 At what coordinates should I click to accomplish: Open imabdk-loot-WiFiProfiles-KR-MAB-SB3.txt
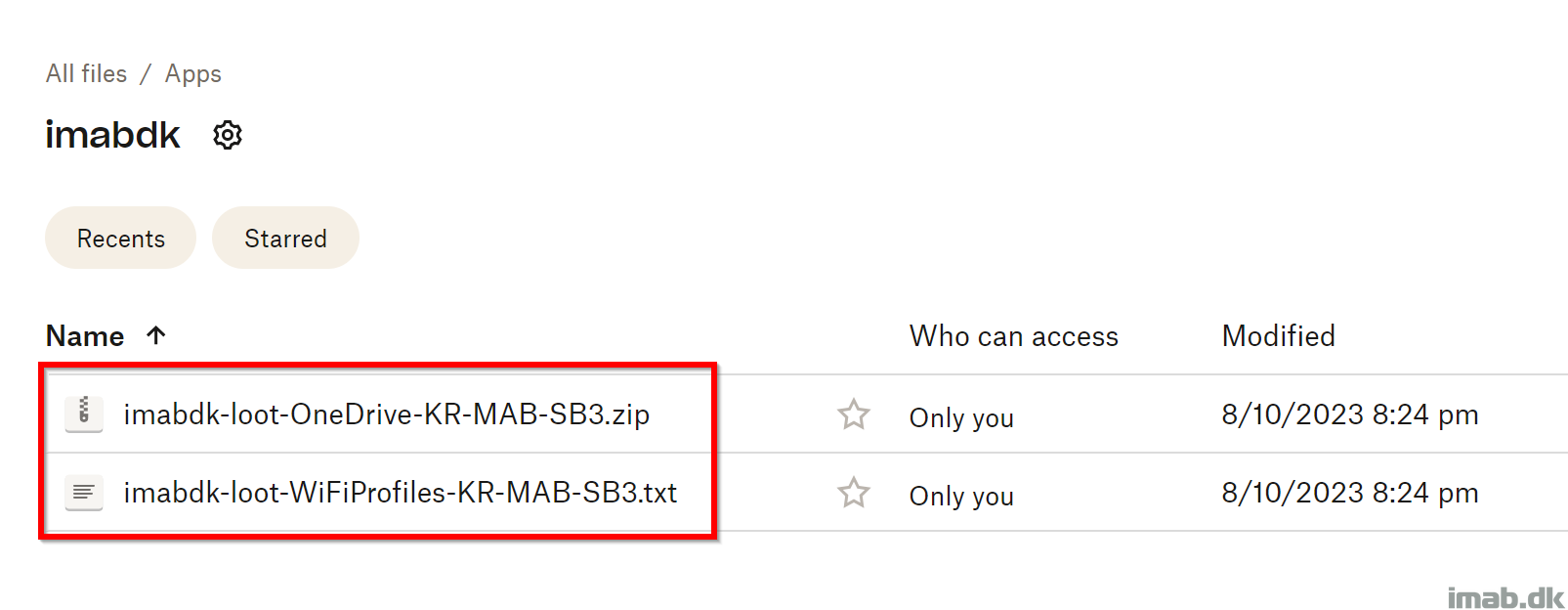coord(401,493)
